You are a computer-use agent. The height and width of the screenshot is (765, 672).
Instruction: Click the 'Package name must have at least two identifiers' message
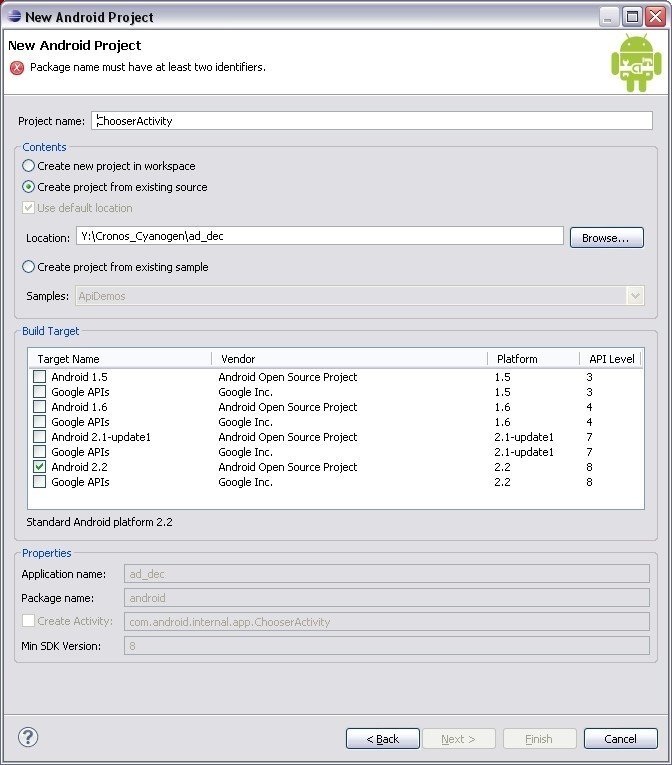tap(148, 67)
